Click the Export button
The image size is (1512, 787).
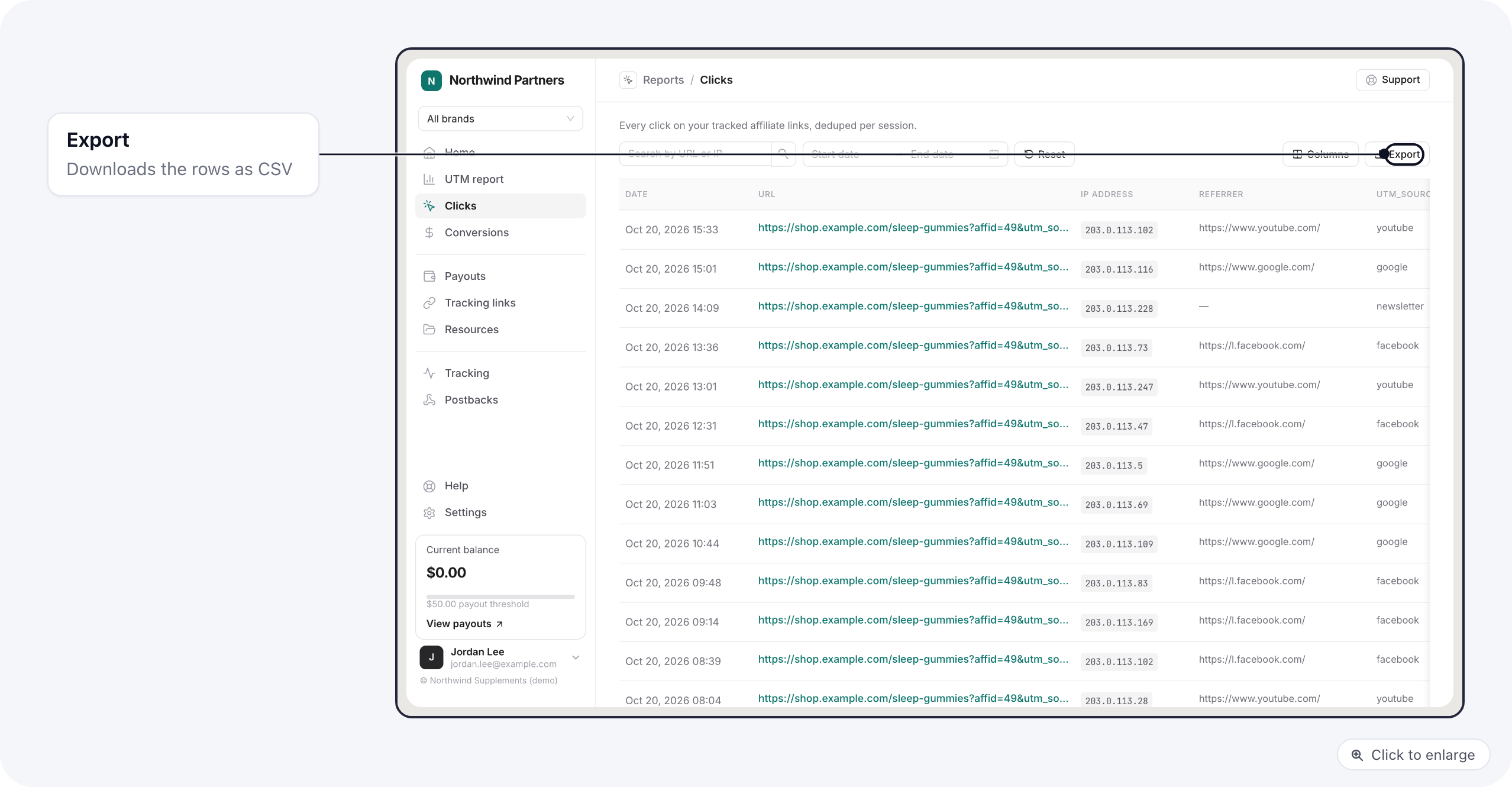1397,154
